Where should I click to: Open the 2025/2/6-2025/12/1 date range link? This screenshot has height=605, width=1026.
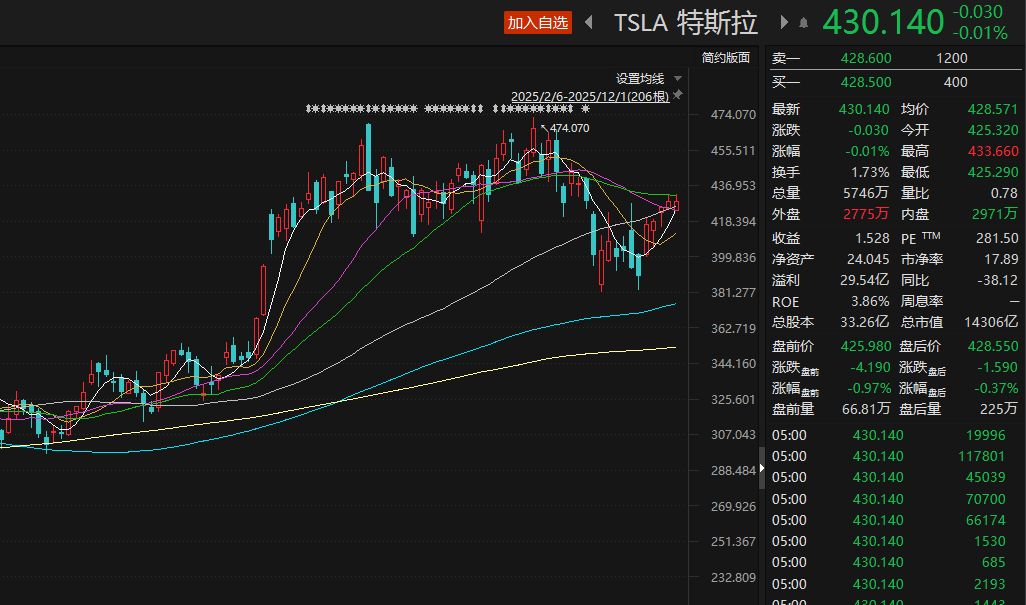point(589,96)
